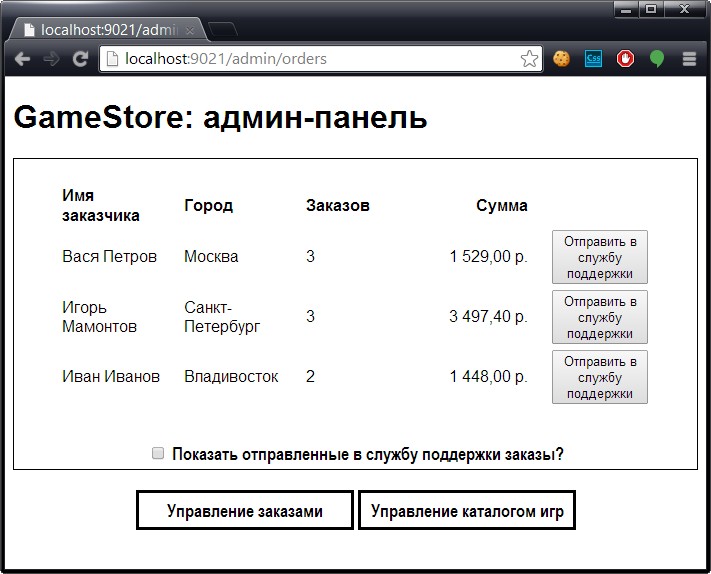Select the name Иван Иванов

coord(111,376)
